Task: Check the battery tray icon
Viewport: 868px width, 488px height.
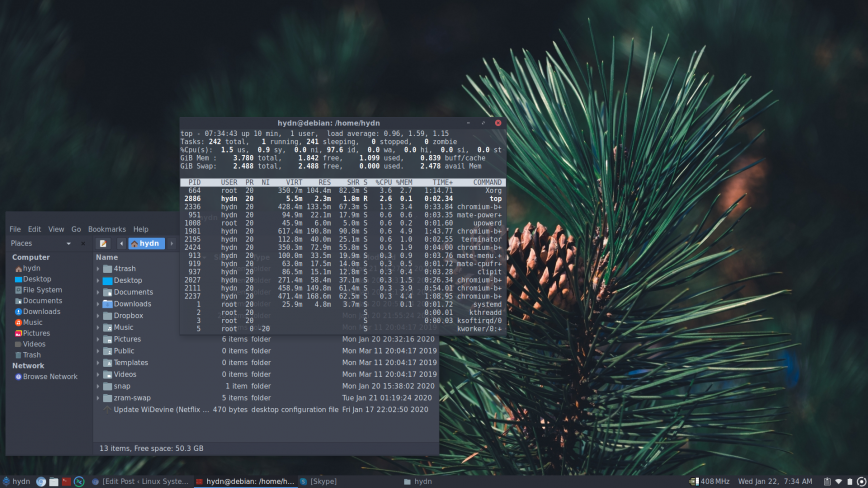Action: (x=850, y=481)
